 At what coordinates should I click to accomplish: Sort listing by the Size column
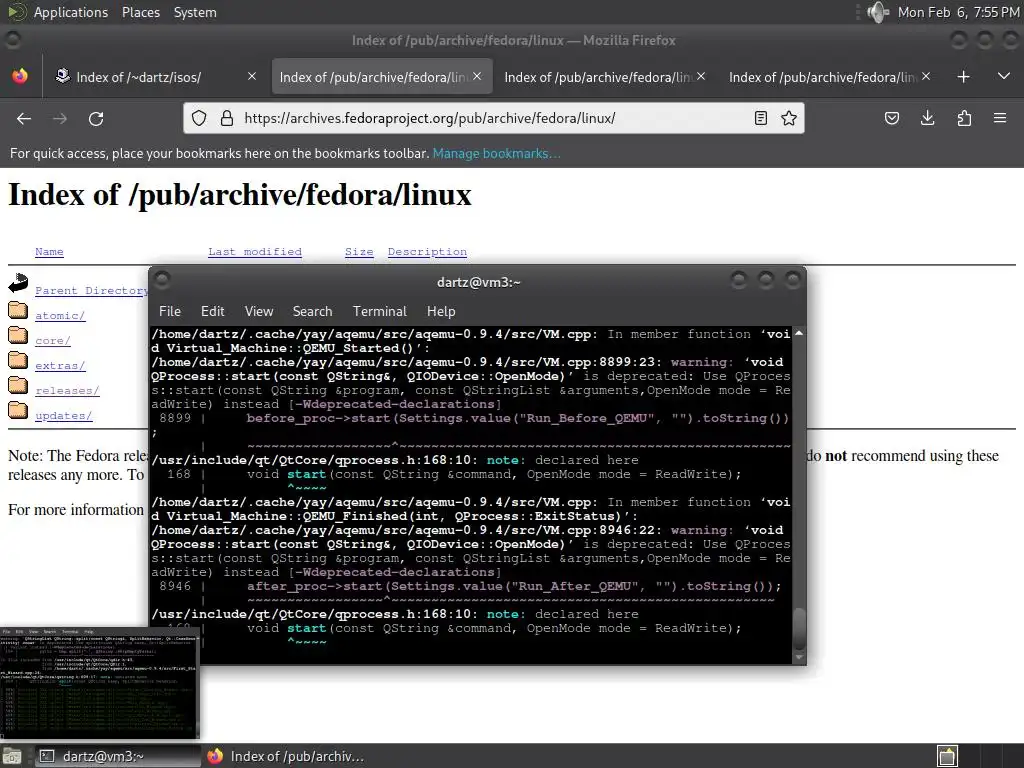(359, 251)
